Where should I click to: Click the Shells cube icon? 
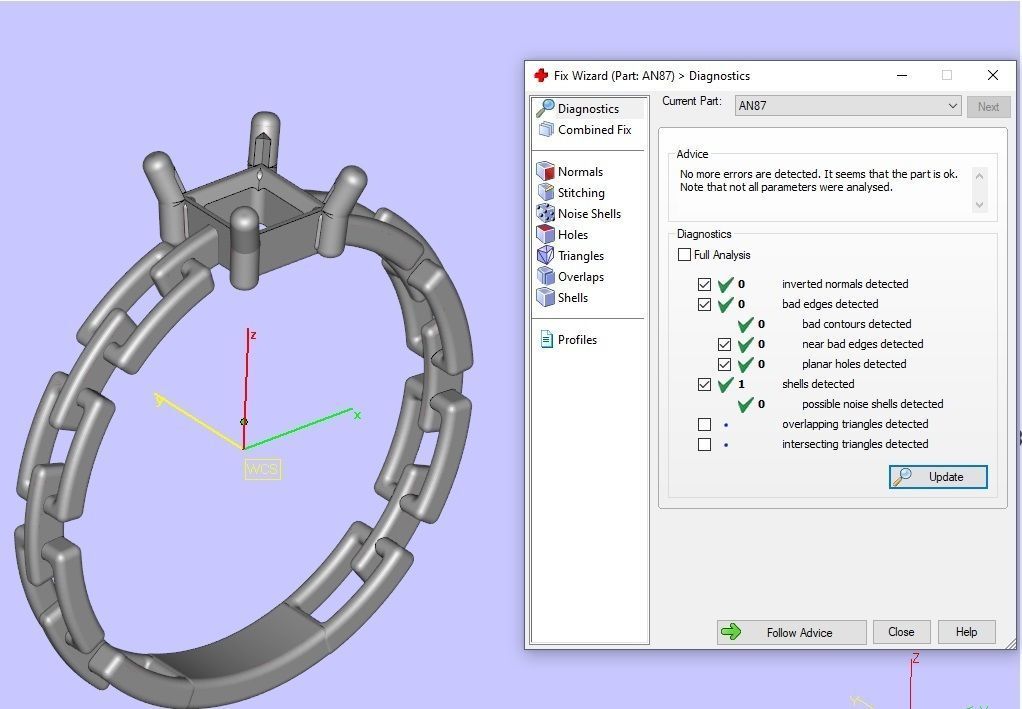pyautogui.click(x=545, y=297)
